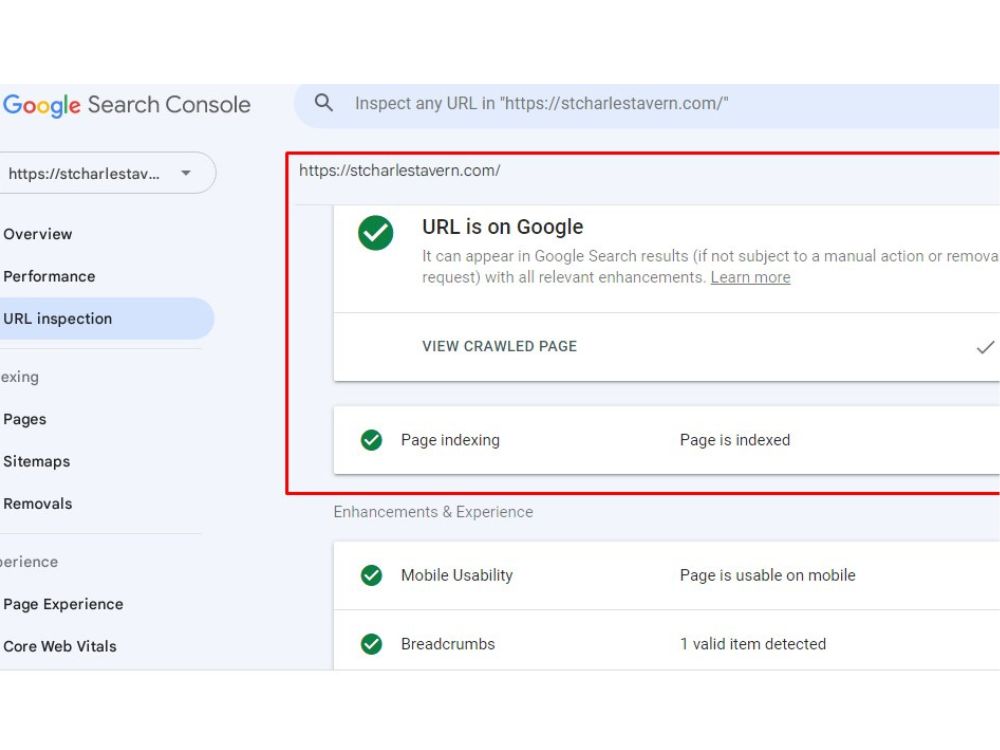Focus the Inspect any URL search field
Viewport: 1000px width, 750px height.
coord(647,105)
